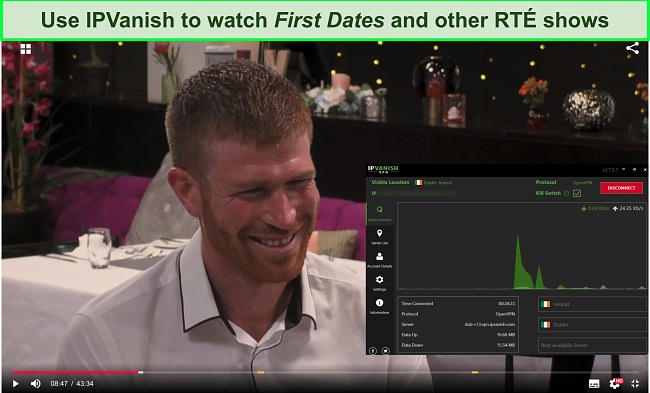This screenshot has width=650, height=393.
Task: Click the OpenVPN protocol label at top
Action: [x=582, y=182]
